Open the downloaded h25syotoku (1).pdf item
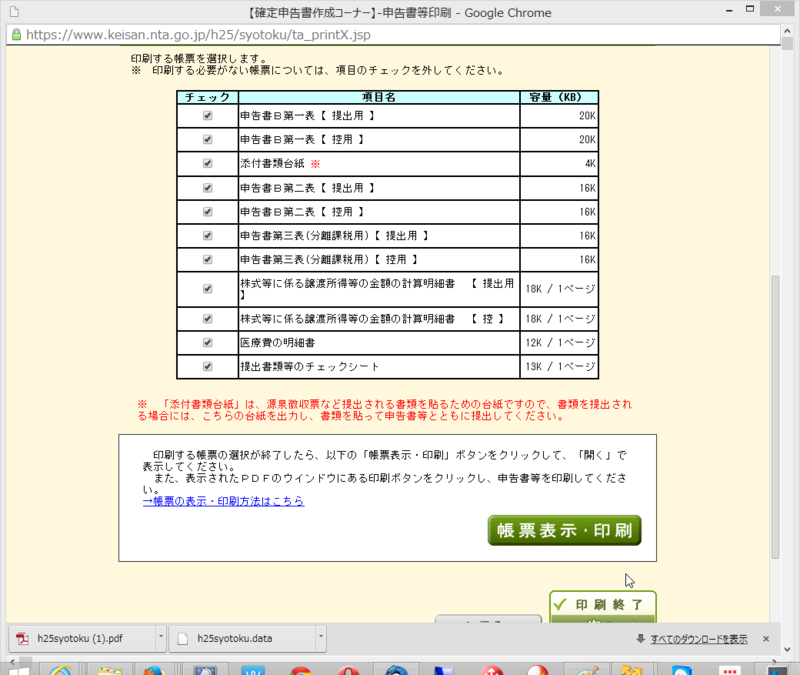 83,639
